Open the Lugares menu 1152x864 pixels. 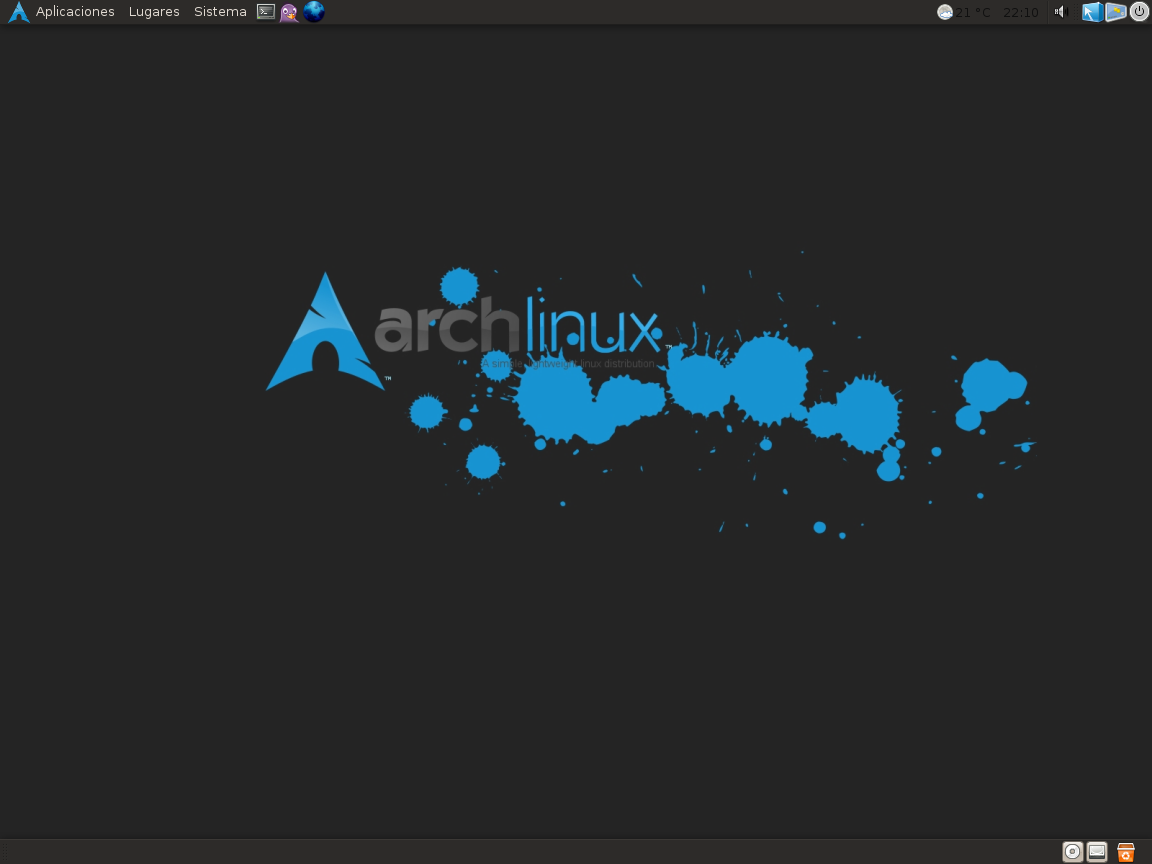pyautogui.click(x=154, y=12)
